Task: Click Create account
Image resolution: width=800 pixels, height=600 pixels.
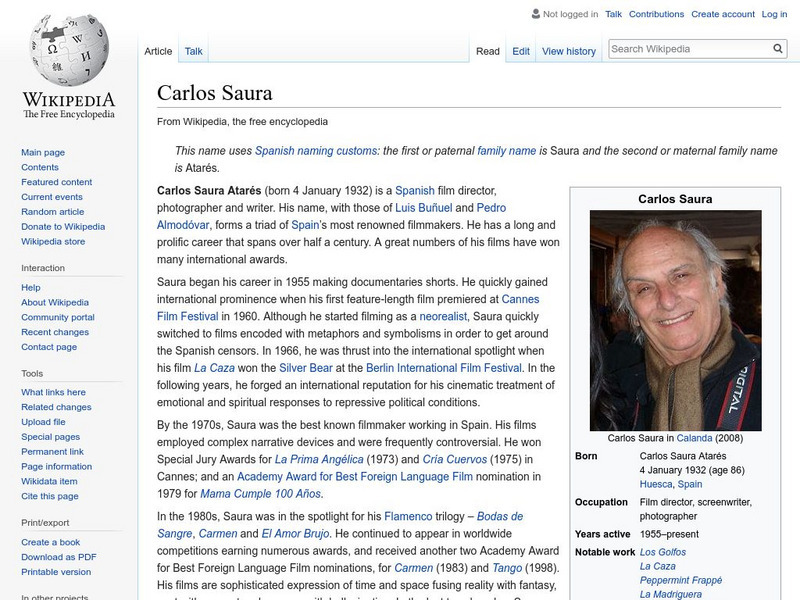Action: pos(722,14)
